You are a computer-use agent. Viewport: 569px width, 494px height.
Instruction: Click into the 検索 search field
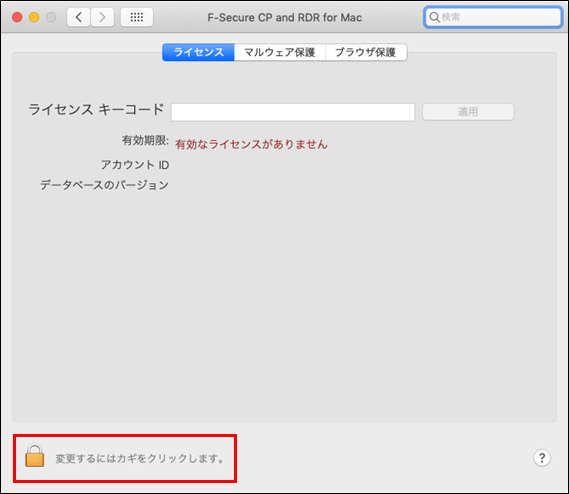[493, 17]
